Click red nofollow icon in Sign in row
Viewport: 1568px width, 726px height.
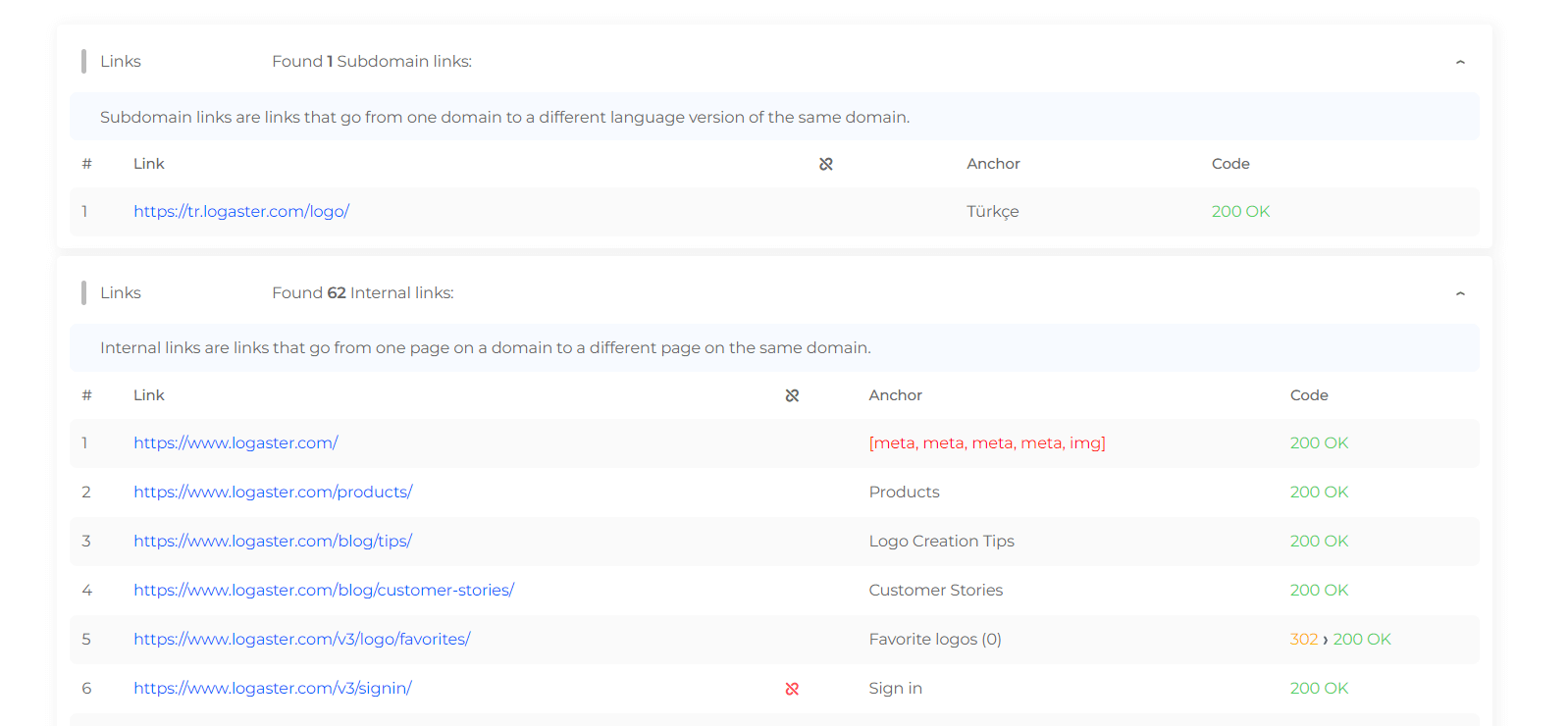tap(792, 689)
